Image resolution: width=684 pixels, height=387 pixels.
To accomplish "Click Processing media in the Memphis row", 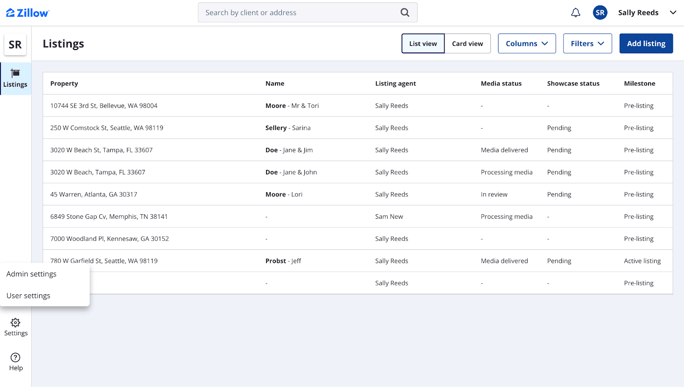I will tap(506, 216).
